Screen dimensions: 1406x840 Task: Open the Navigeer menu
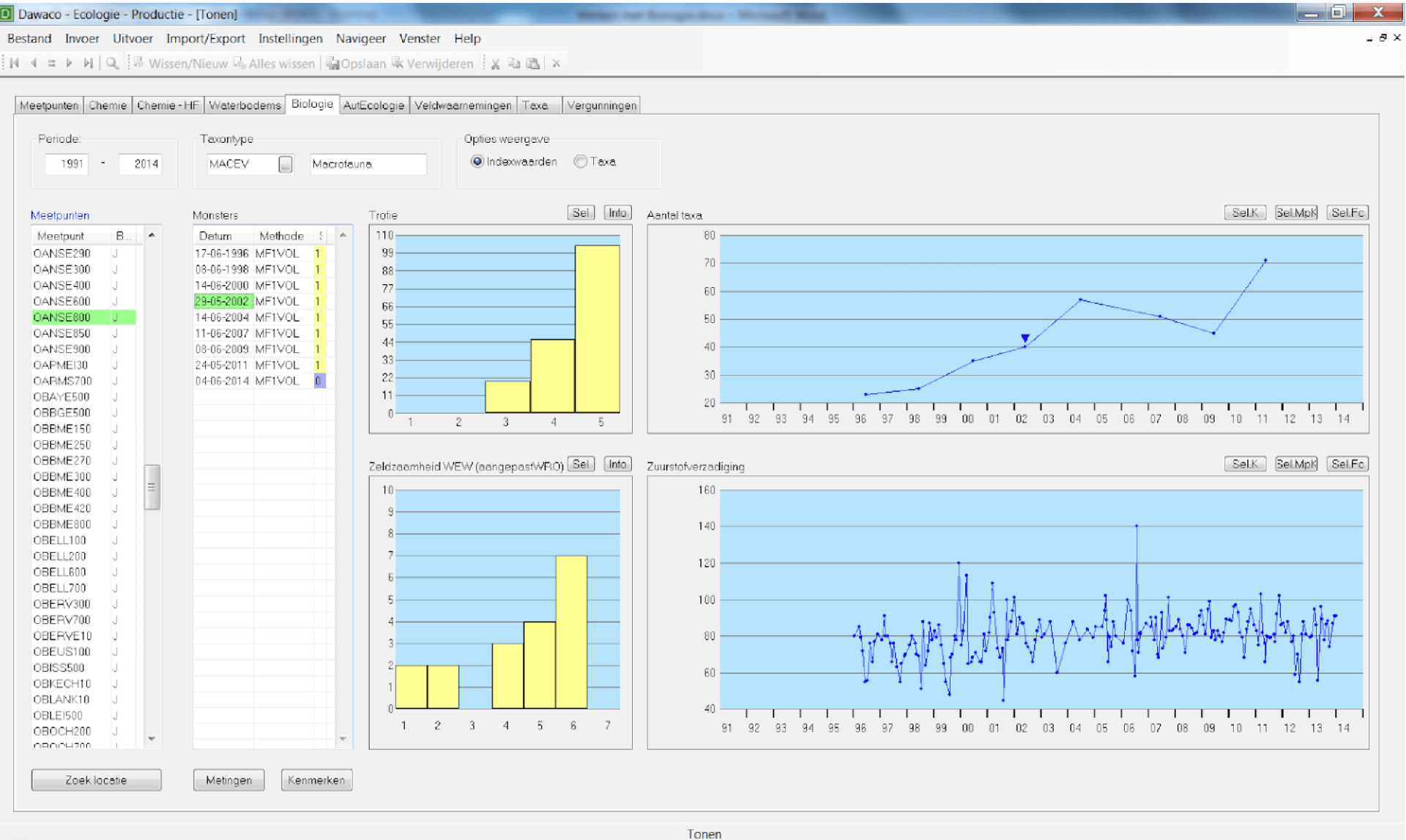point(360,39)
